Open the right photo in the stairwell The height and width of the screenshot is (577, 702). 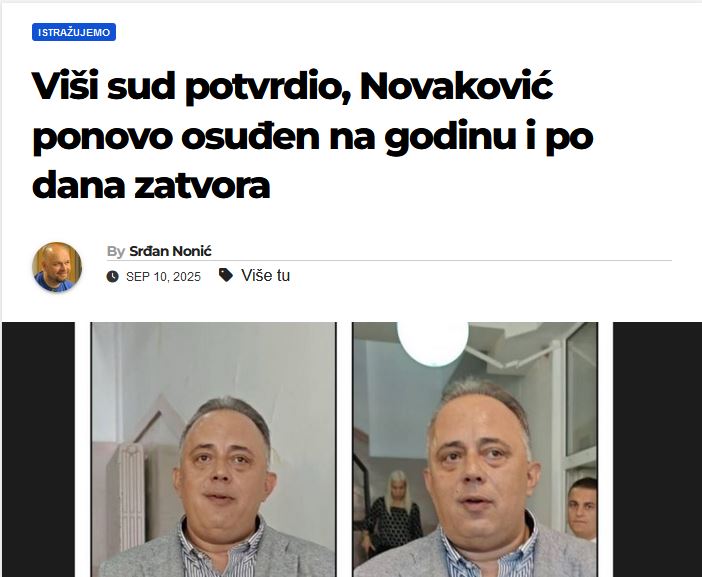[475, 449]
